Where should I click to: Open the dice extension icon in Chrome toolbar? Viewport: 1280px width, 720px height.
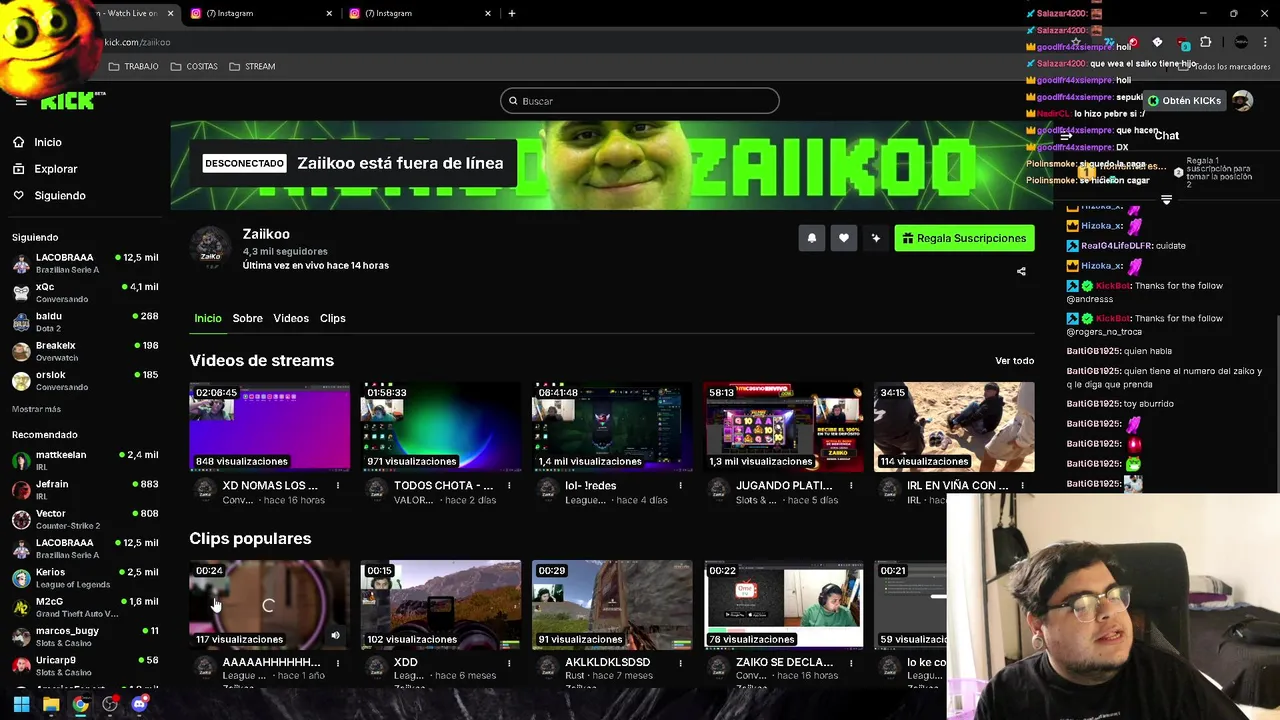(1157, 42)
